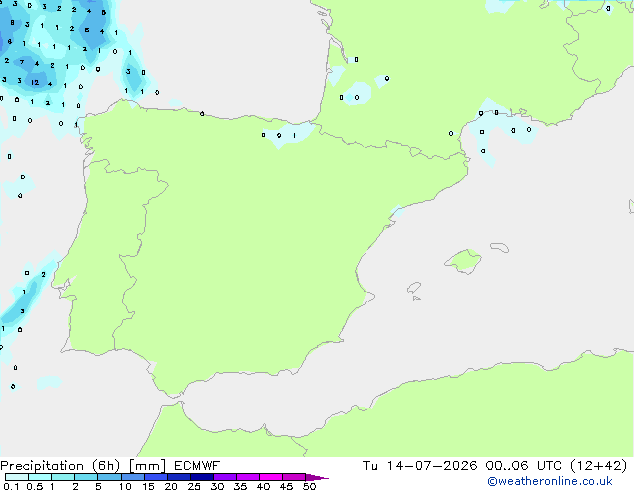The height and width of the screenshot is (490, 634).
Task: Click the legend label '50'
Action: pyautogui.click(x=309, y=486)
